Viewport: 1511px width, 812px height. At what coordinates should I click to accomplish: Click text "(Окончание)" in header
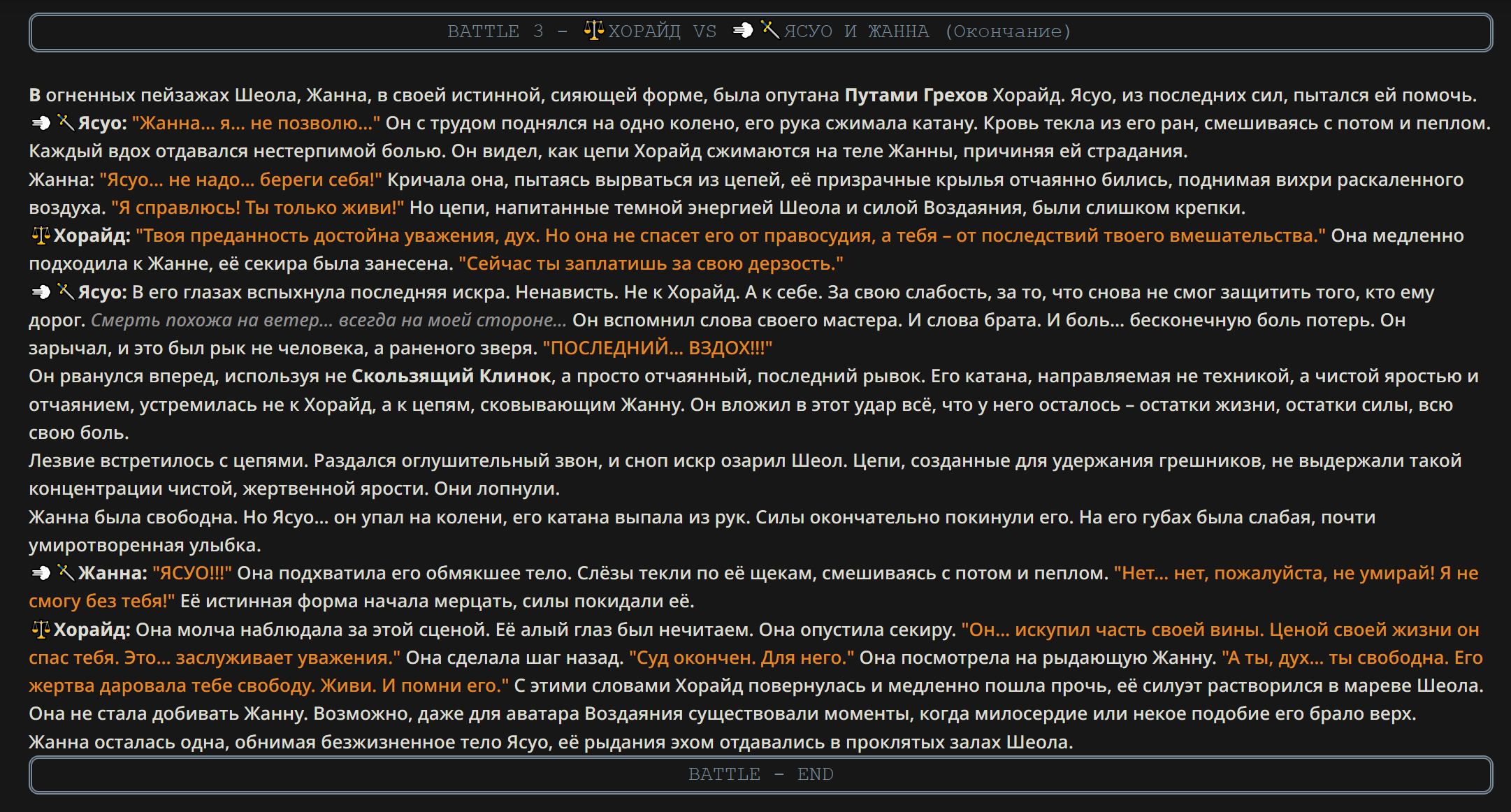click(x=1008, y=31)
